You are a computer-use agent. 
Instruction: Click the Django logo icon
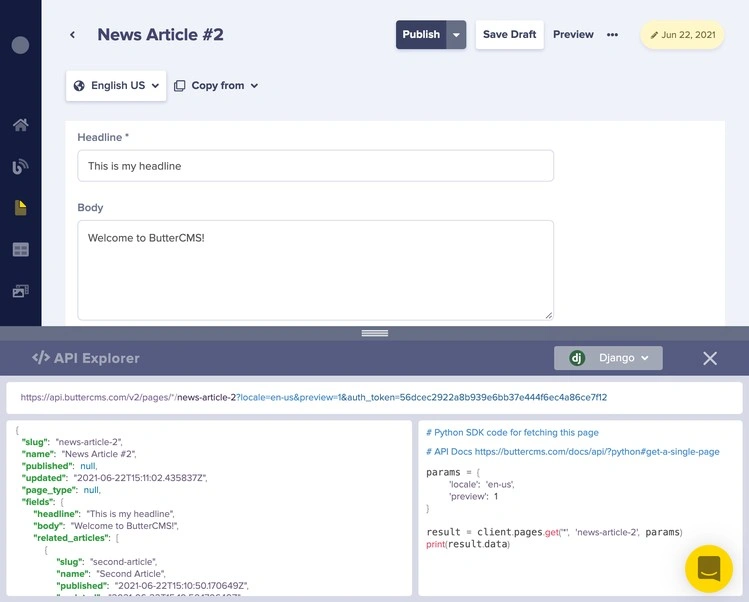click(577, 358)
